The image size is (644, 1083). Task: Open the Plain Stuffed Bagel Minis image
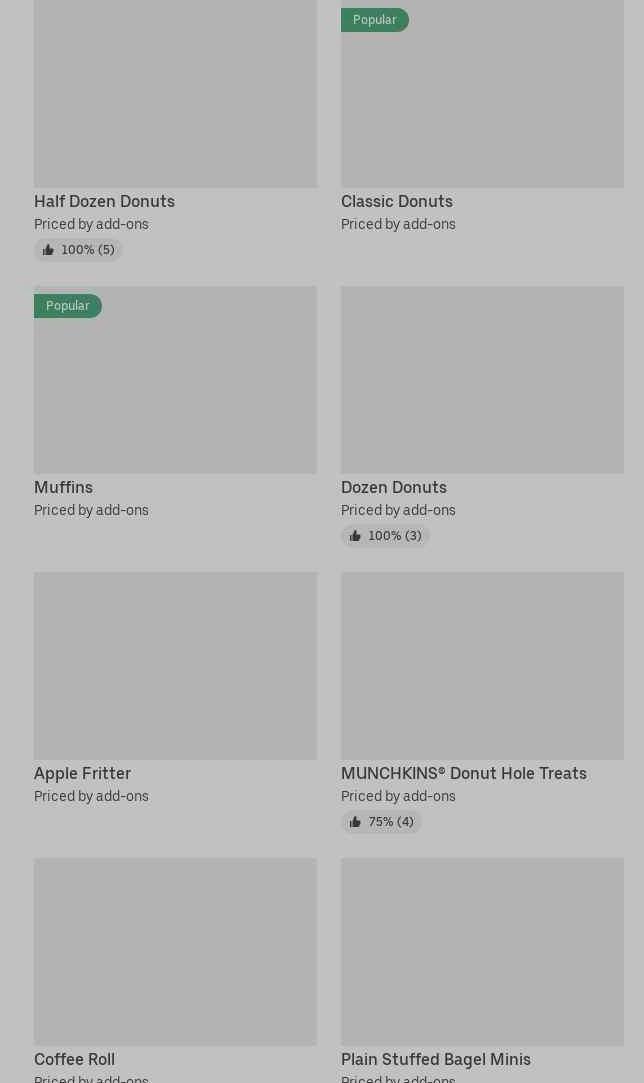pos(482,952)
